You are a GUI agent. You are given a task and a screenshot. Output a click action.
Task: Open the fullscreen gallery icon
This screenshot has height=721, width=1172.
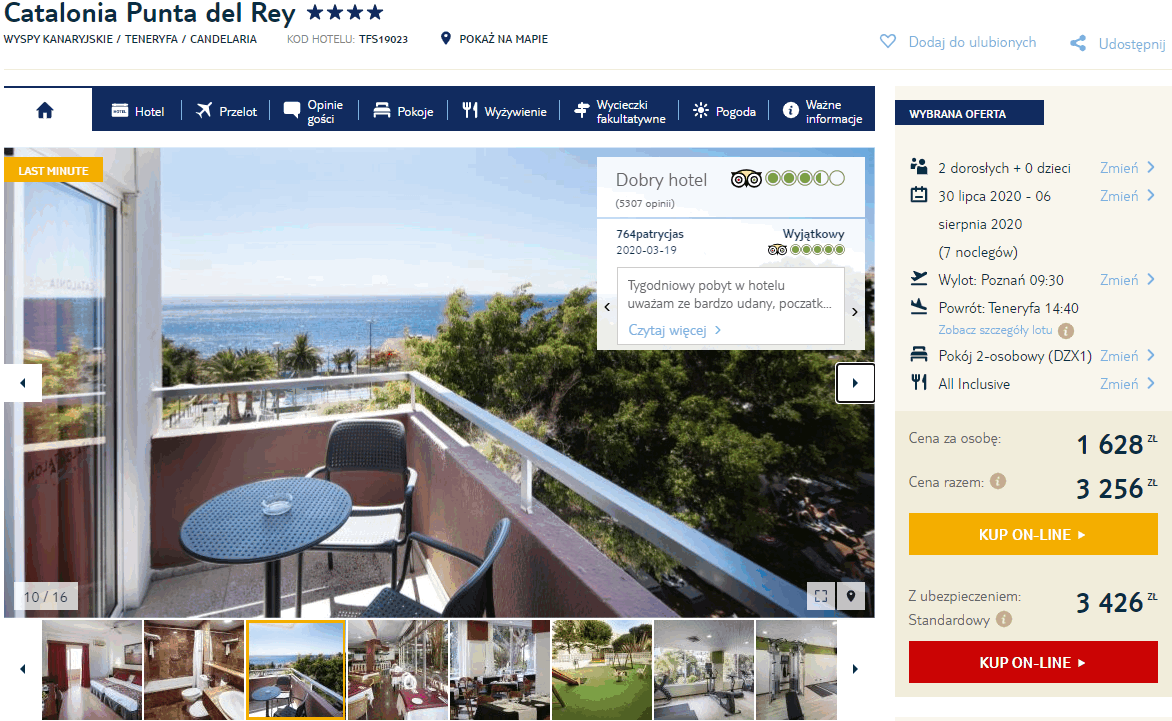[821, 595]
